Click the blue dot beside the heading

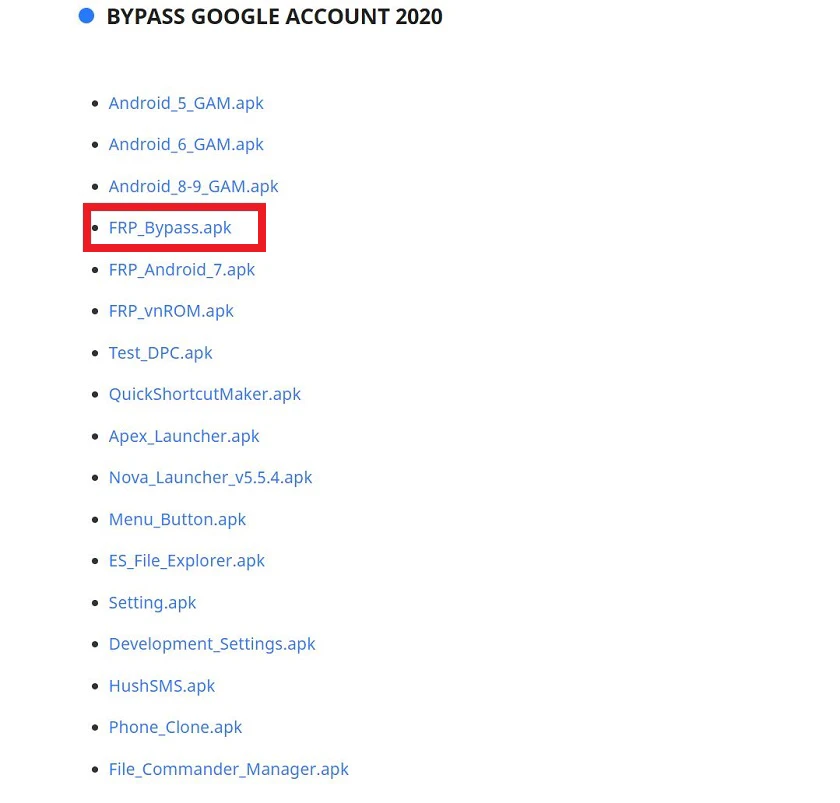[86, 16]
